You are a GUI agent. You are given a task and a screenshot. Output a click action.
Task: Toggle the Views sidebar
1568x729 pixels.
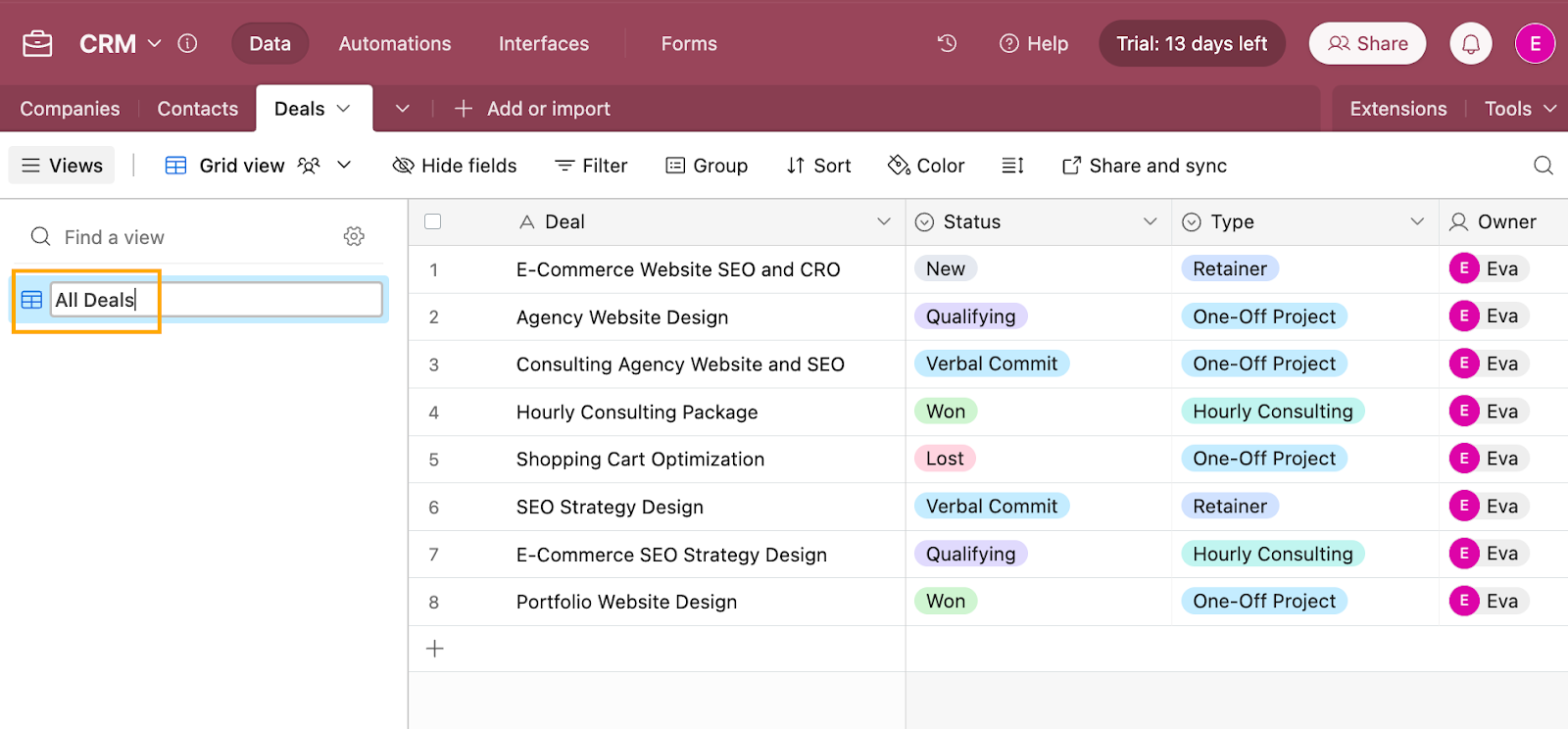tap(62, 166)
